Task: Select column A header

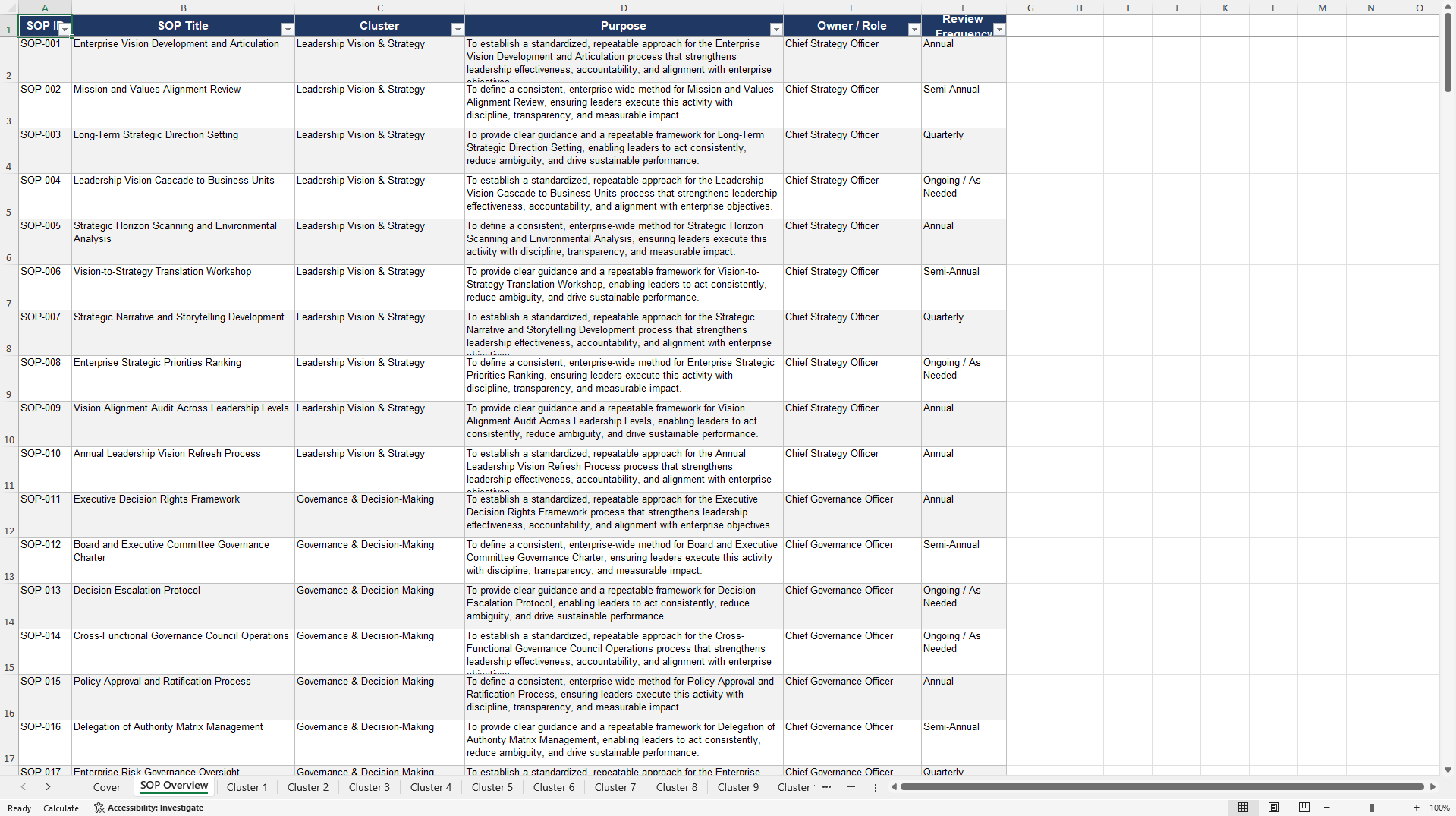Action: (x=45, y=8)
